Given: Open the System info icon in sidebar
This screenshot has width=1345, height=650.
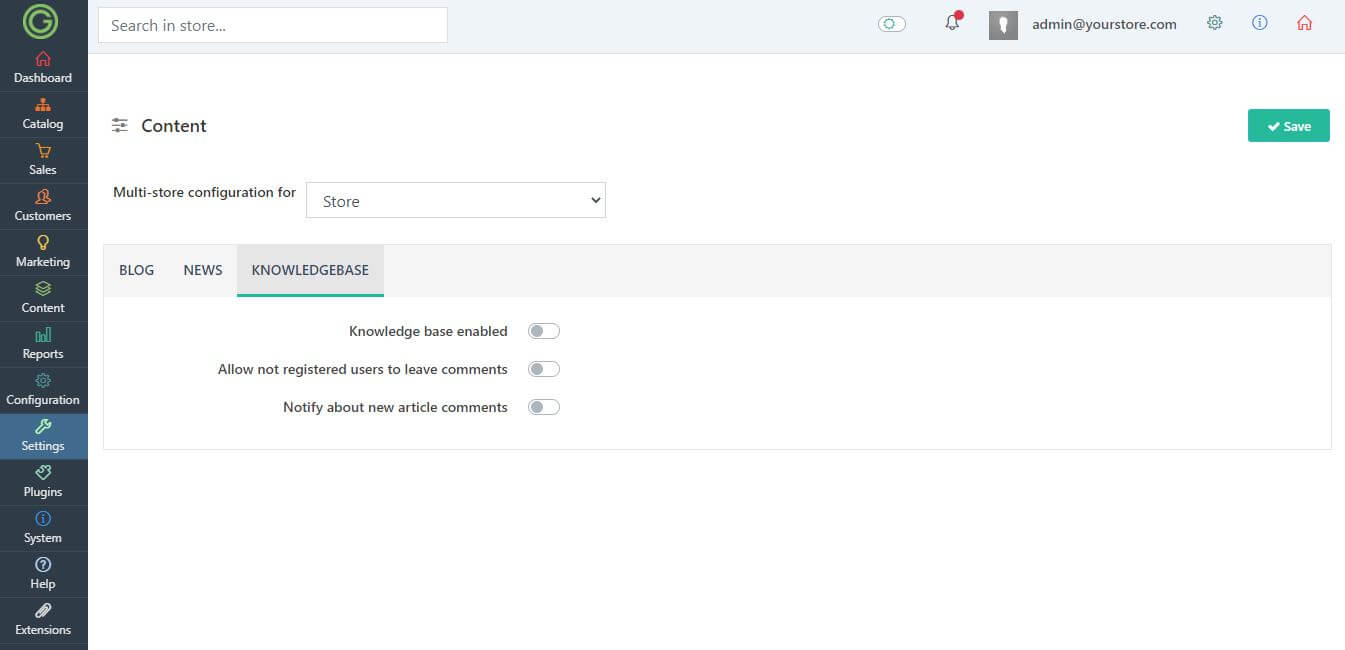Looking at the screenshot, I should 43,519.
